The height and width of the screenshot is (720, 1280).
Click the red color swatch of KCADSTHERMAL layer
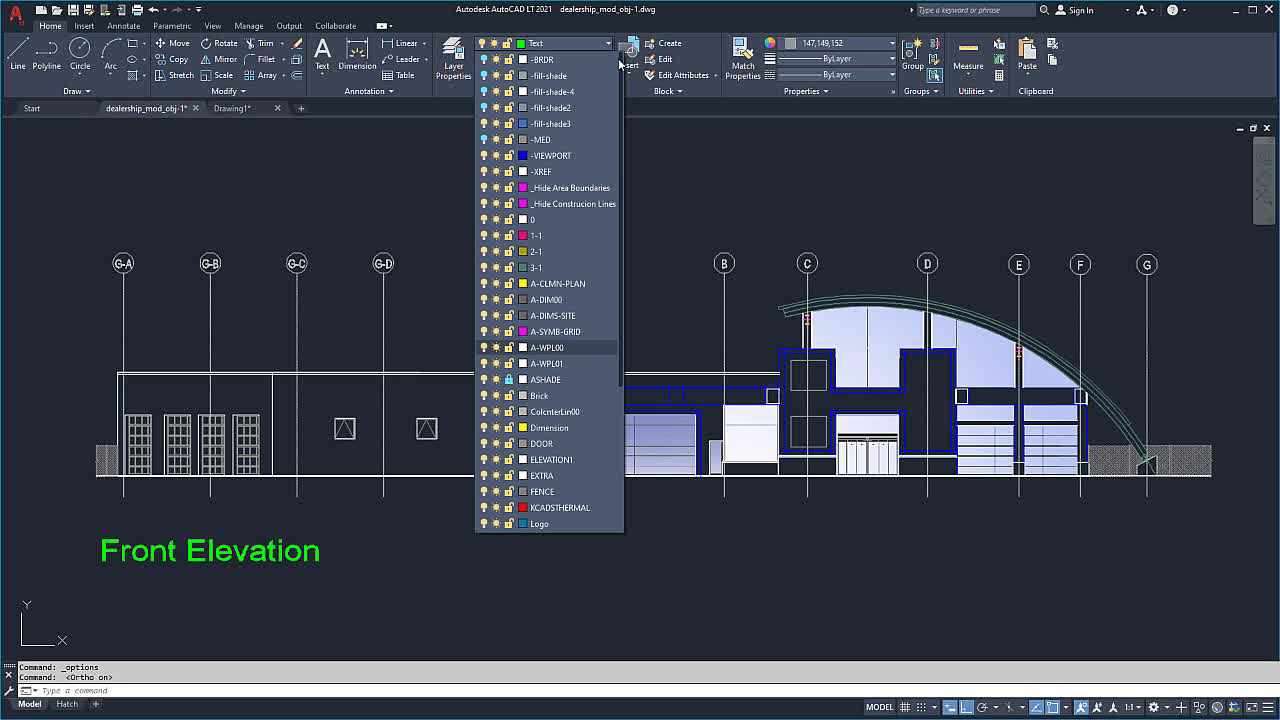[x=522, y=508]
